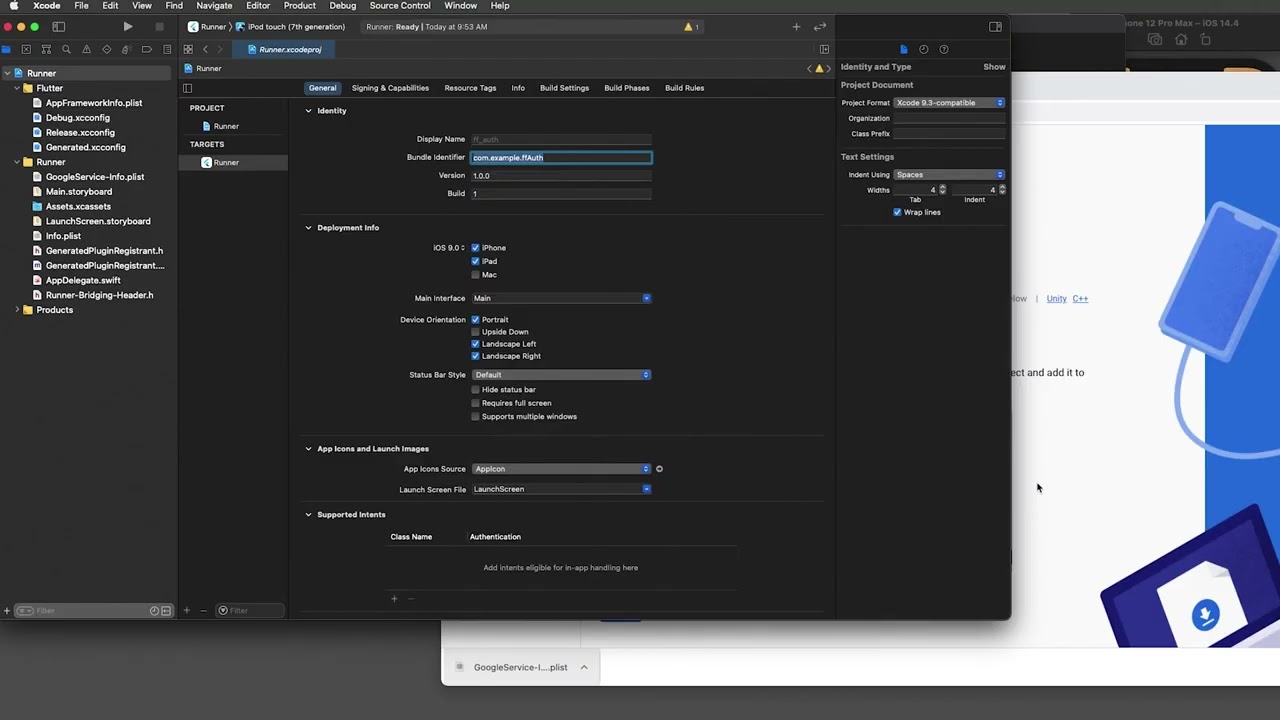Add editor on right button
Screen dimensions: 1280x720
click(824, 49)
